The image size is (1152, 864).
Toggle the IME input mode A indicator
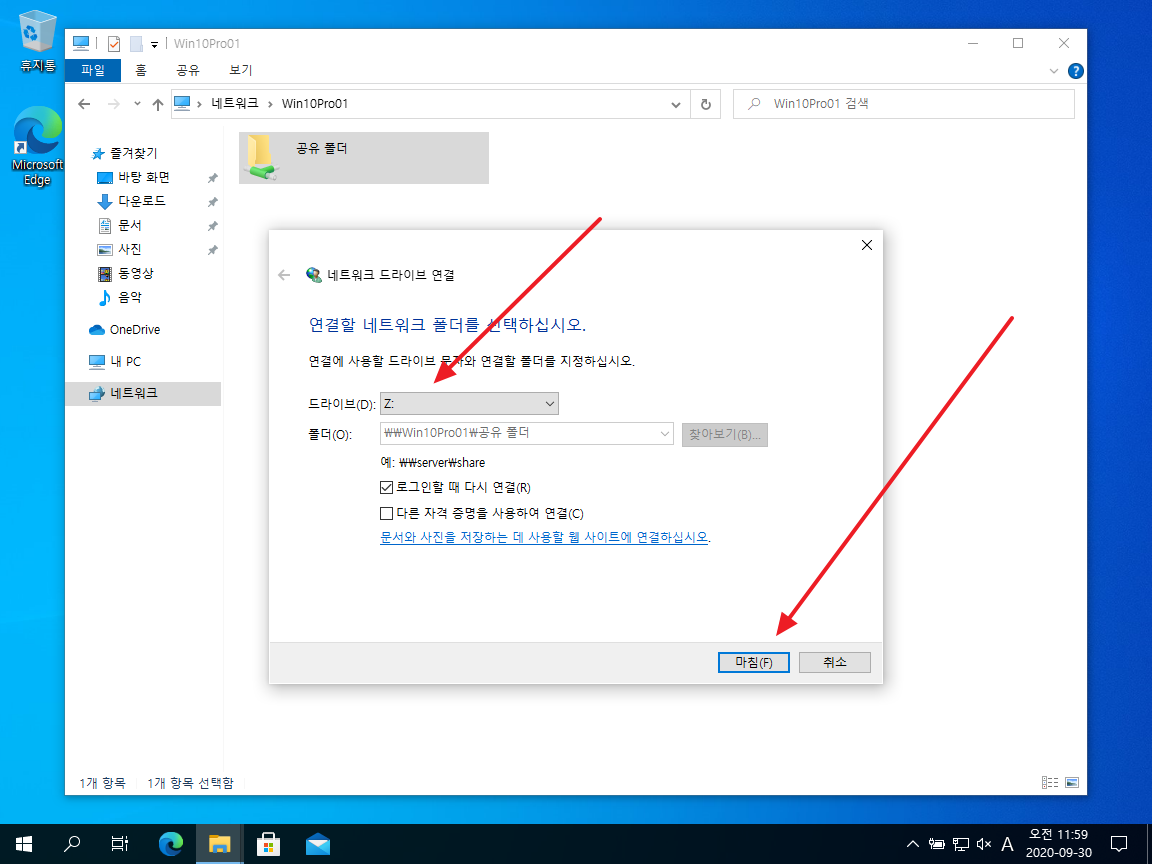(1007, 844)
